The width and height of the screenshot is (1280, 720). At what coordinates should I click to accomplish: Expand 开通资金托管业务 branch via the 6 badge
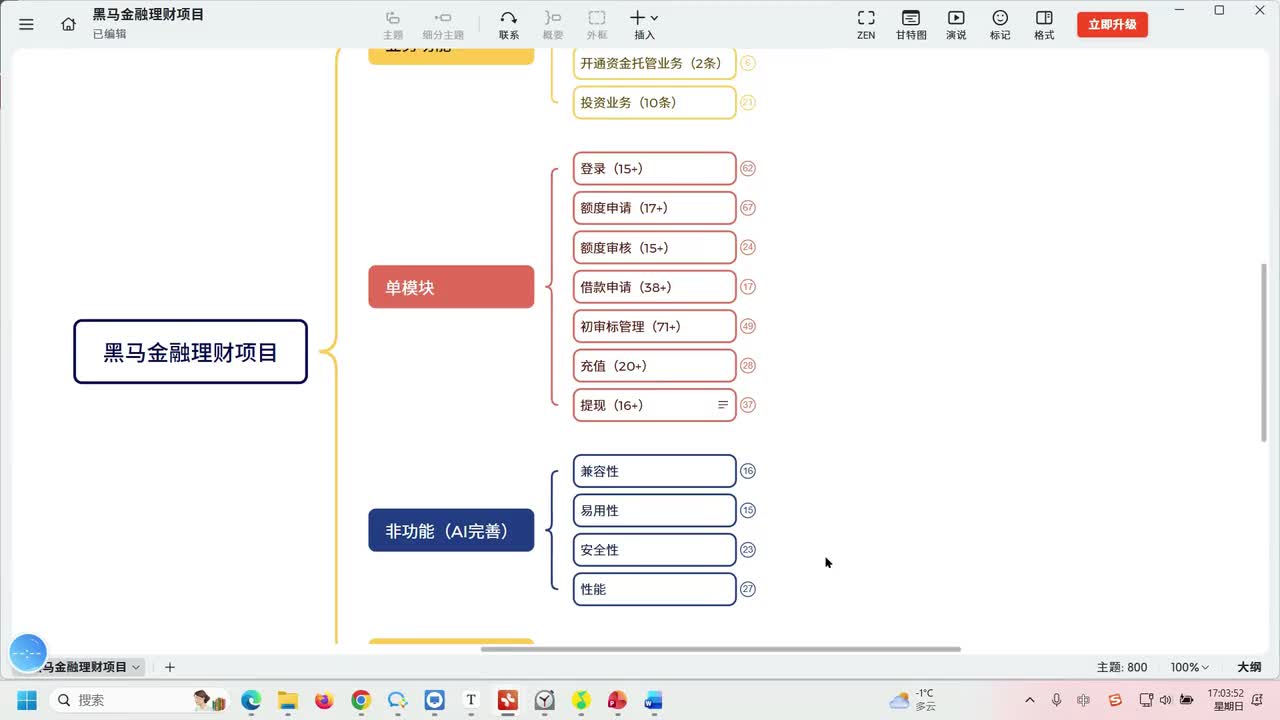coord(748,63)
